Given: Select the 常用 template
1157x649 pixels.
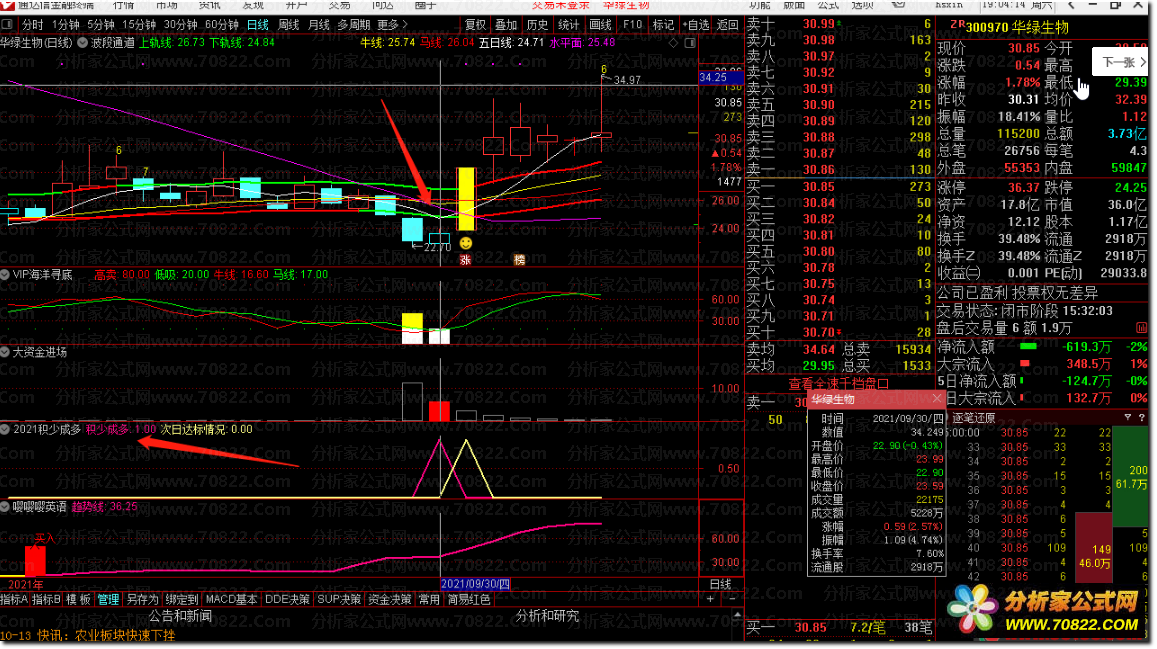Looking at the screenshot, I should tap(429, 600).
